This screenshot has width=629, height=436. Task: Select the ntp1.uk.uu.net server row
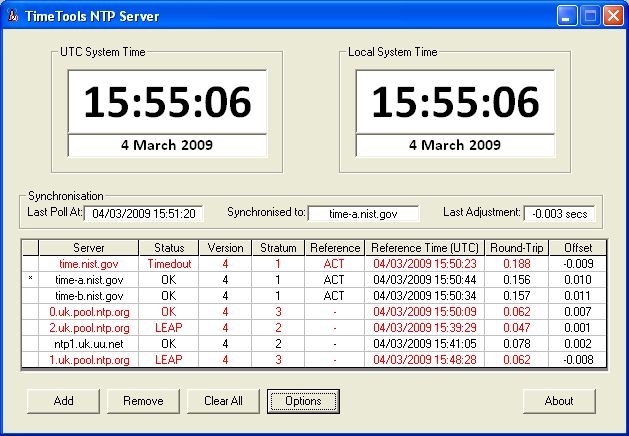314,344
